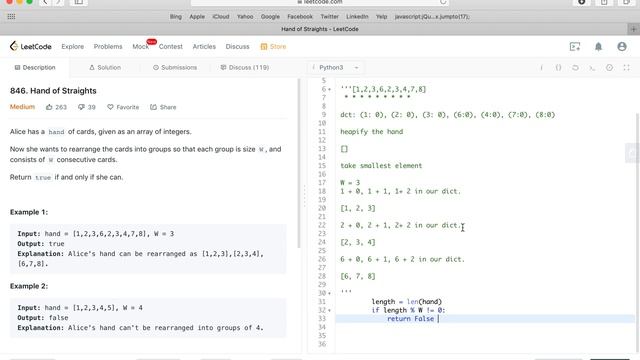
Task: Reload the page in the address bar
Action: (x=443, y=2)
